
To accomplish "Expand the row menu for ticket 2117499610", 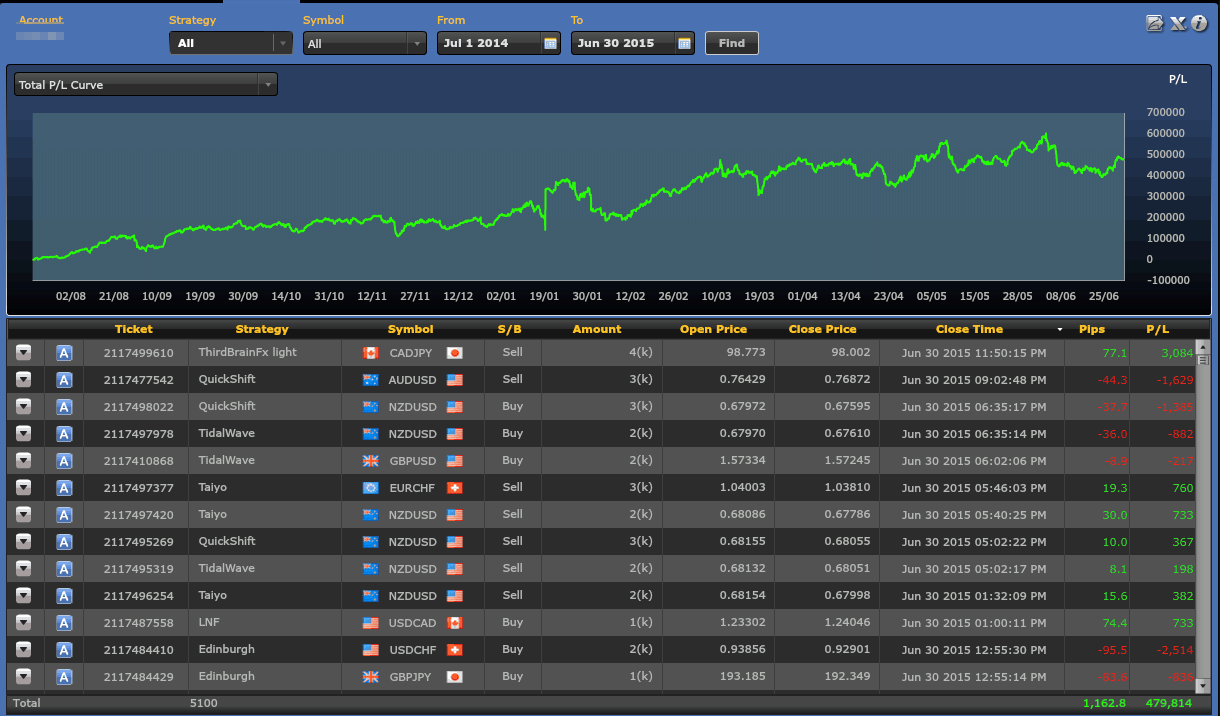I will tap(24, 352).
